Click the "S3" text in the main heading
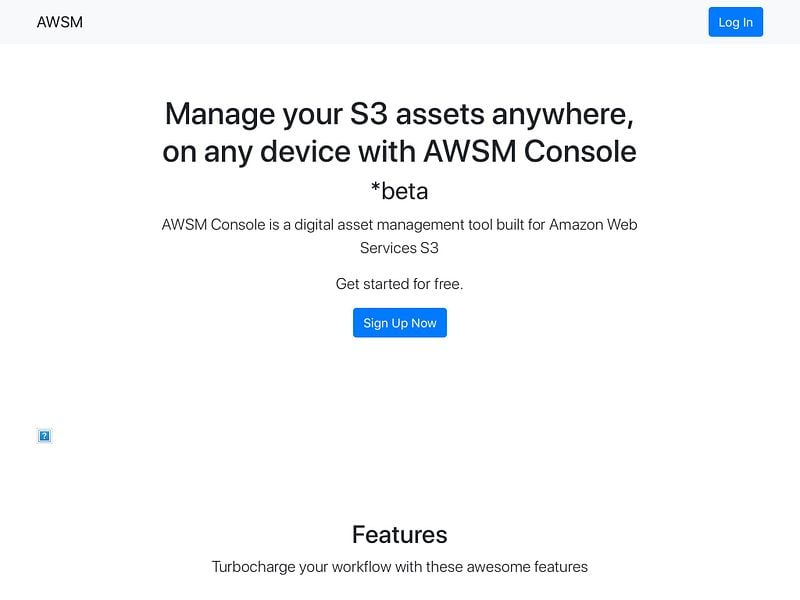Image resolution: width=800 pixels, height=600 pixels. (x=368, y=113)
